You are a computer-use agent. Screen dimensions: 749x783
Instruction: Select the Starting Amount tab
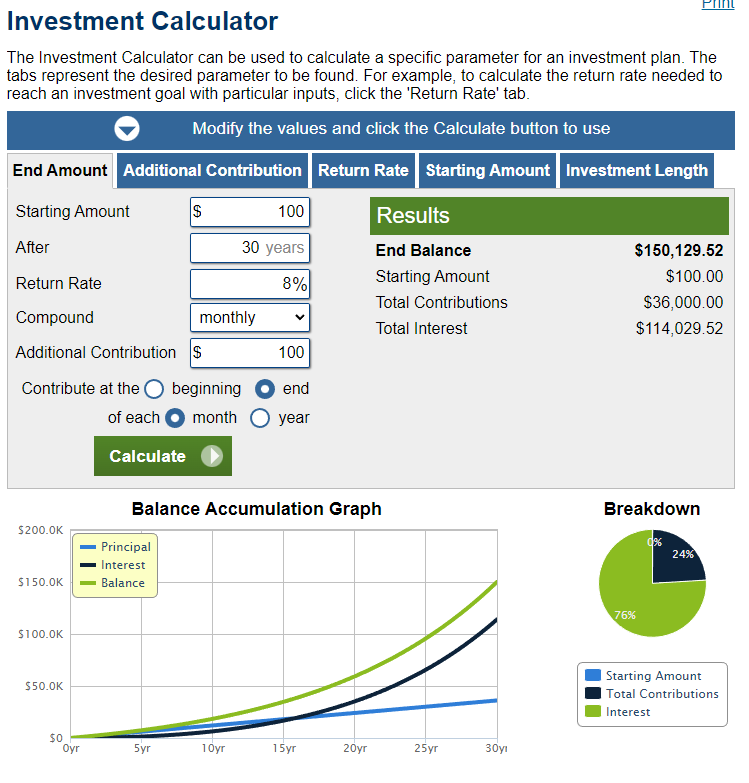pos(487,170)
